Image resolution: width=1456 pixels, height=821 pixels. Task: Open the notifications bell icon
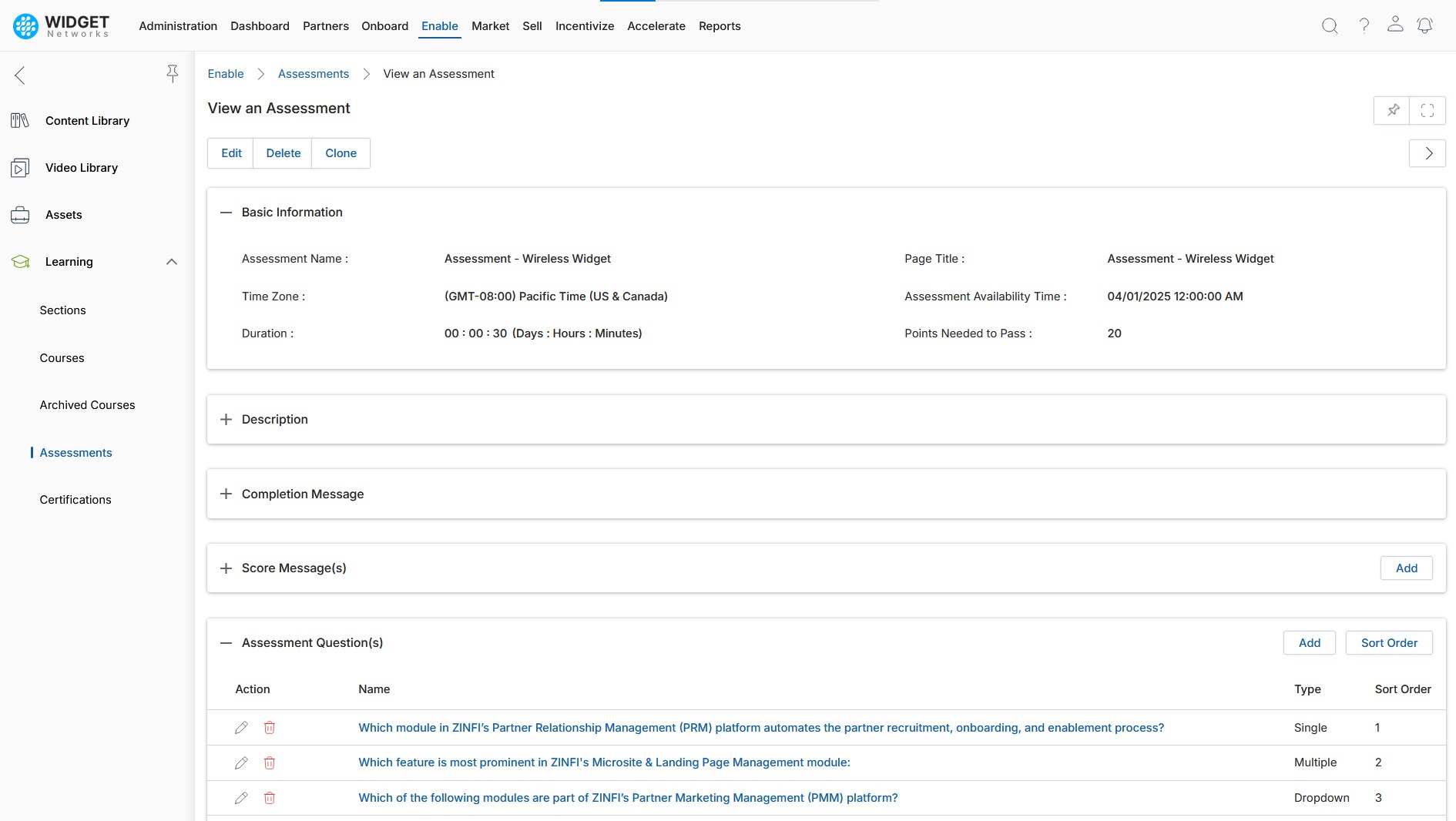[x=1424, y=26]
